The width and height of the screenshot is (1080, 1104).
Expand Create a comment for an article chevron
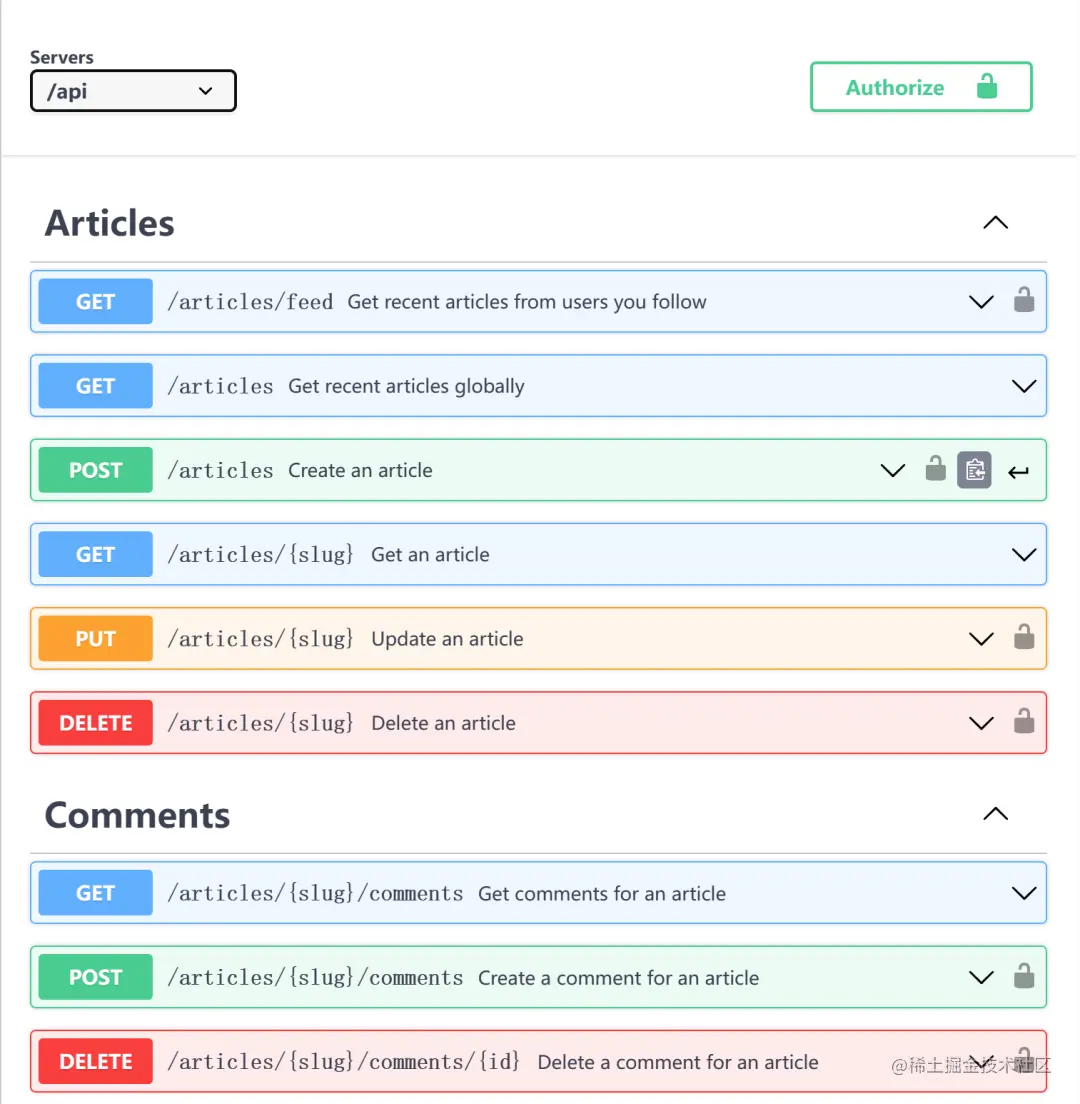pyautogui.click(x=981, y=977)
